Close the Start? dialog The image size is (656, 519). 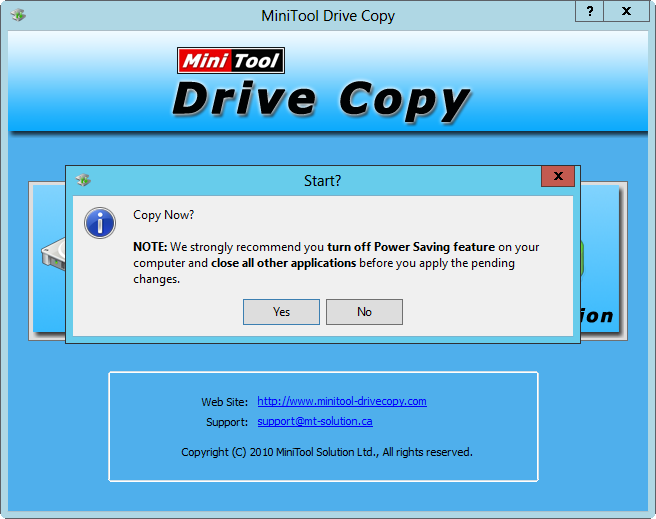tap(558, 176)
